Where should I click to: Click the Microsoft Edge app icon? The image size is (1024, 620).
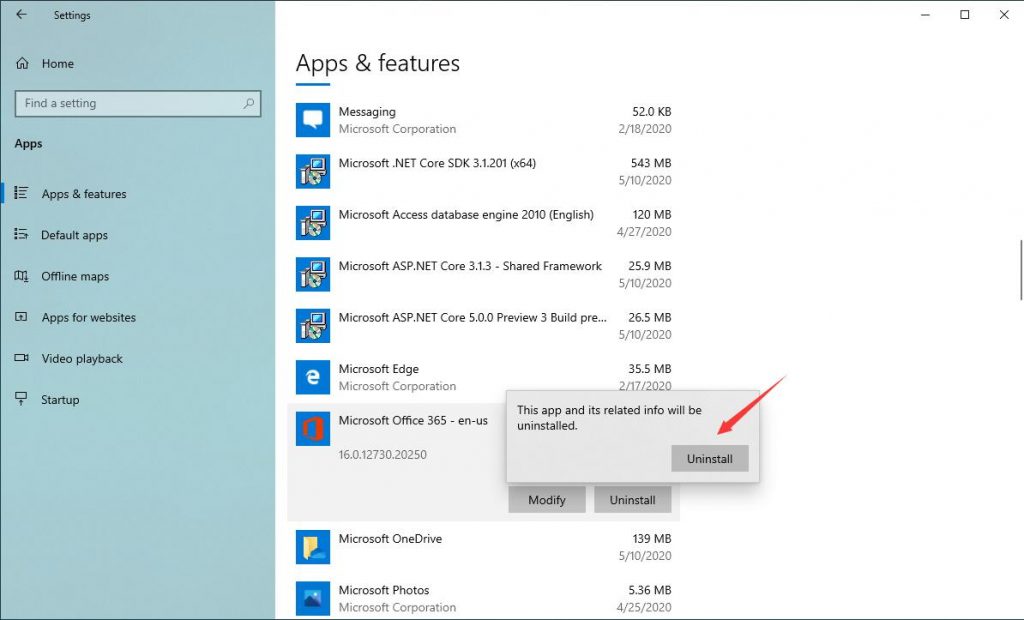coord(313,378)
